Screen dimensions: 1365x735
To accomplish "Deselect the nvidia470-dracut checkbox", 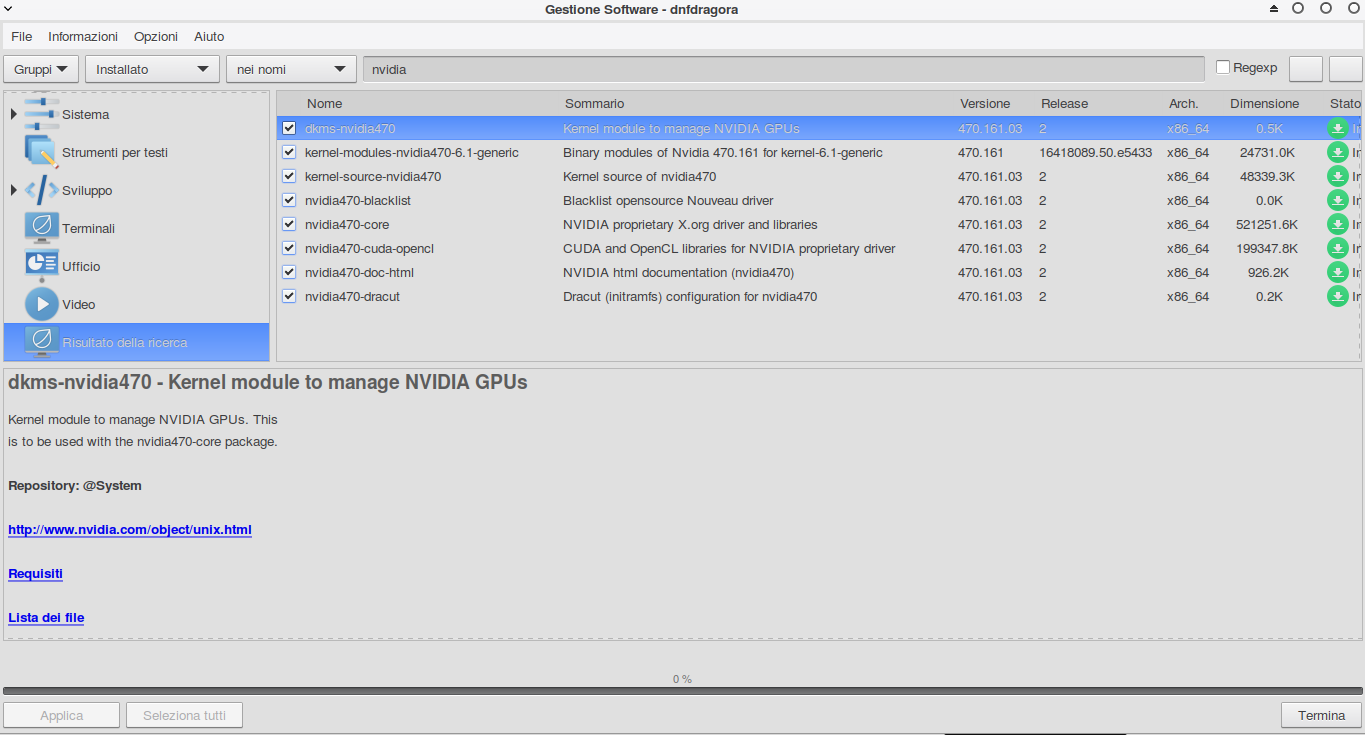I will click(x=289, y=296).
